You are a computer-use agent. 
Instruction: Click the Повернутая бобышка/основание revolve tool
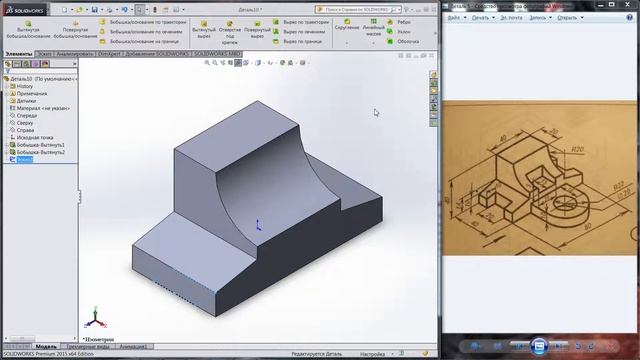click(76, 30)
